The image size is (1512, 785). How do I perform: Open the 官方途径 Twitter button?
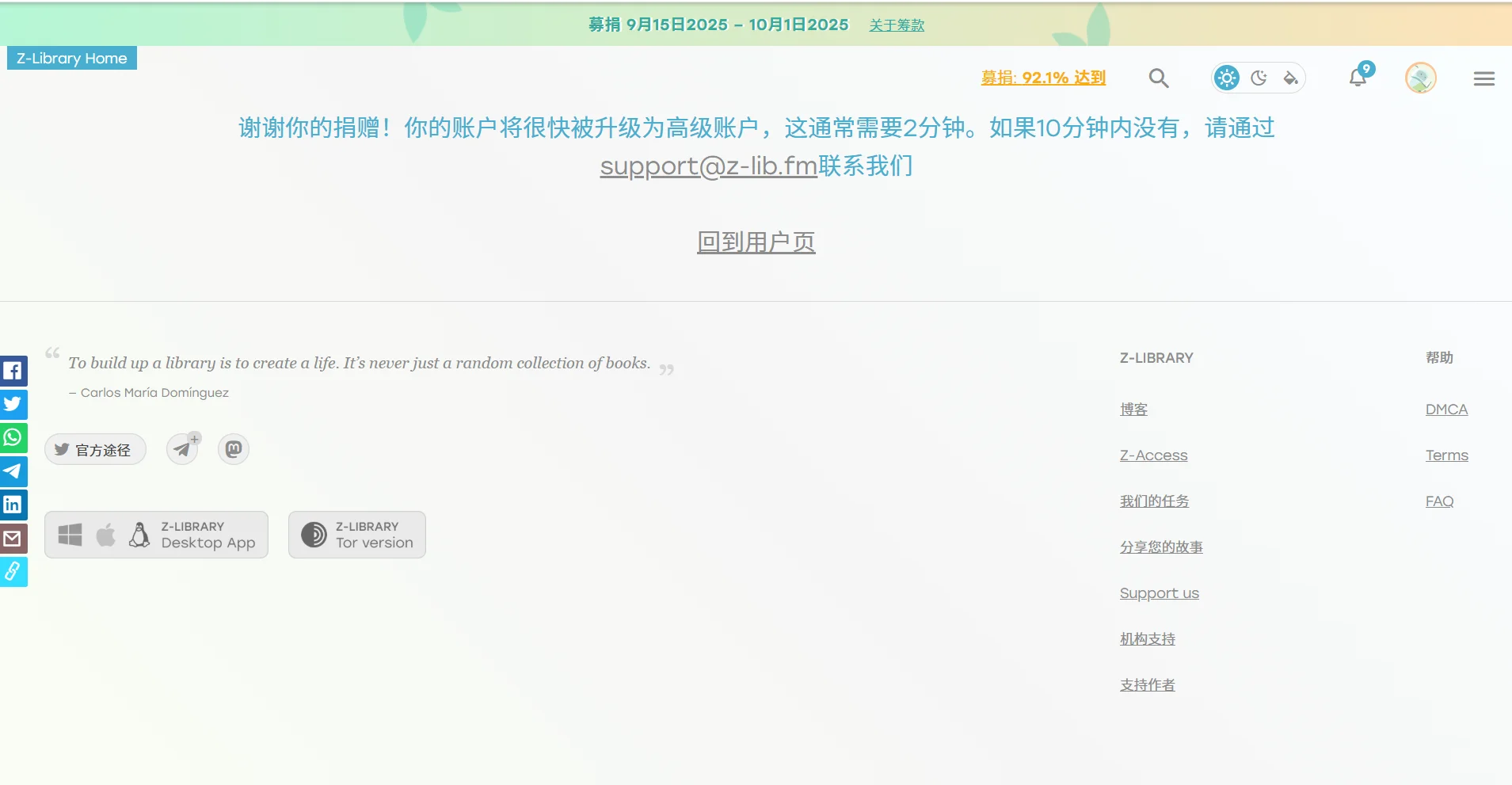[x=95, y=450]
